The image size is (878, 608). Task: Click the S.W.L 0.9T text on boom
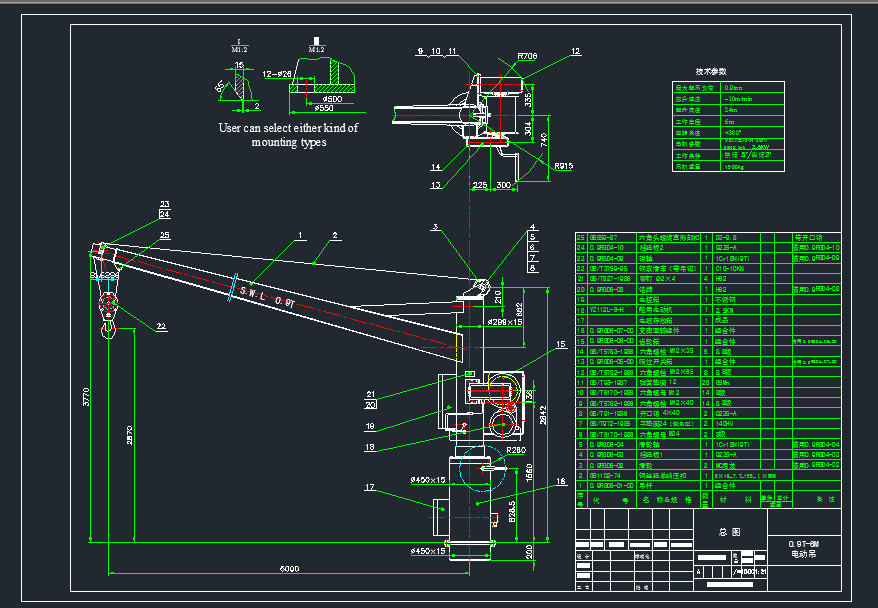click(x=267, y=297)
